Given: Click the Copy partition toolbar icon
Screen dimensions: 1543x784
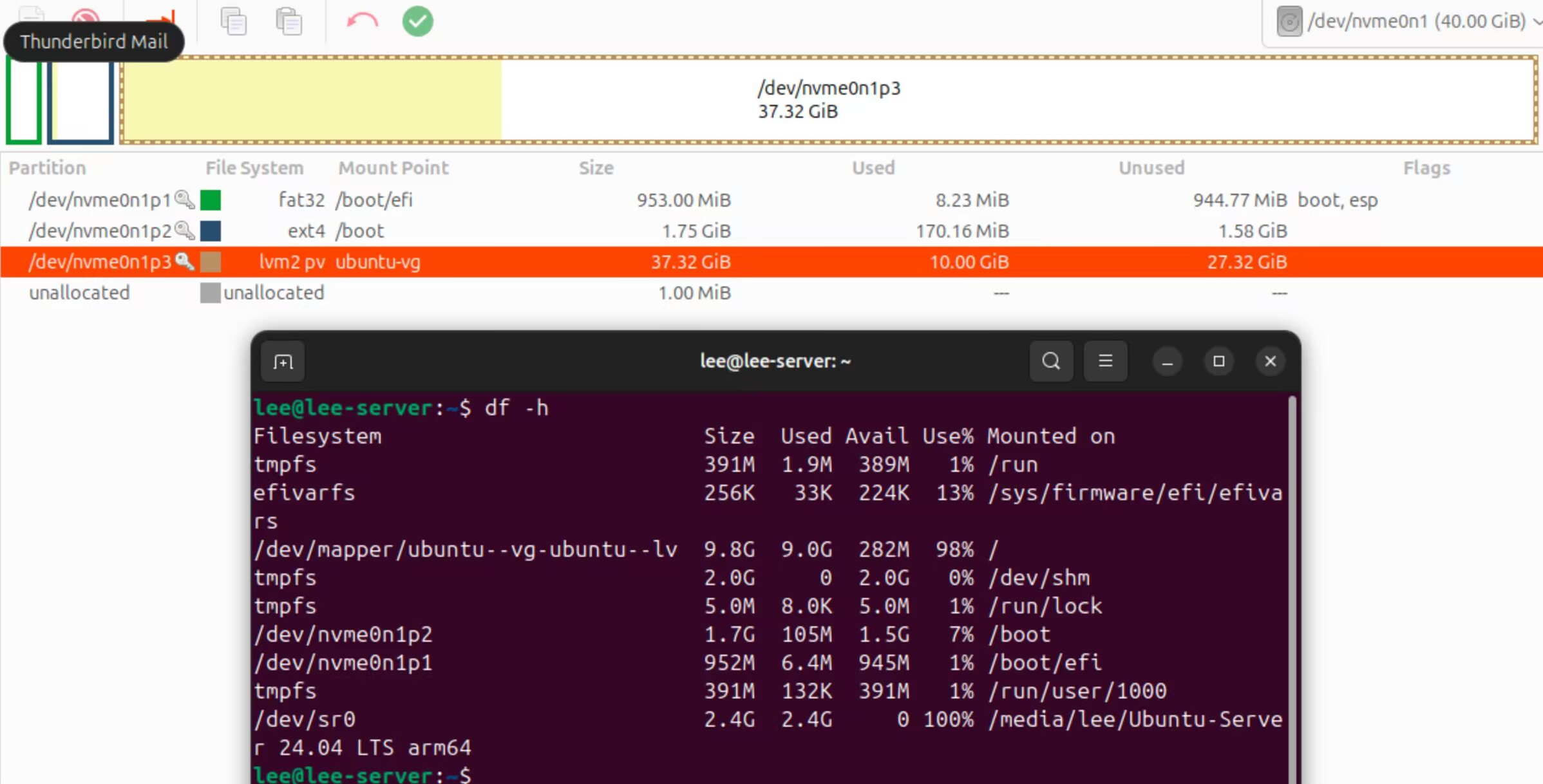Looking at the screenshot, I should [x=233, y=21].
